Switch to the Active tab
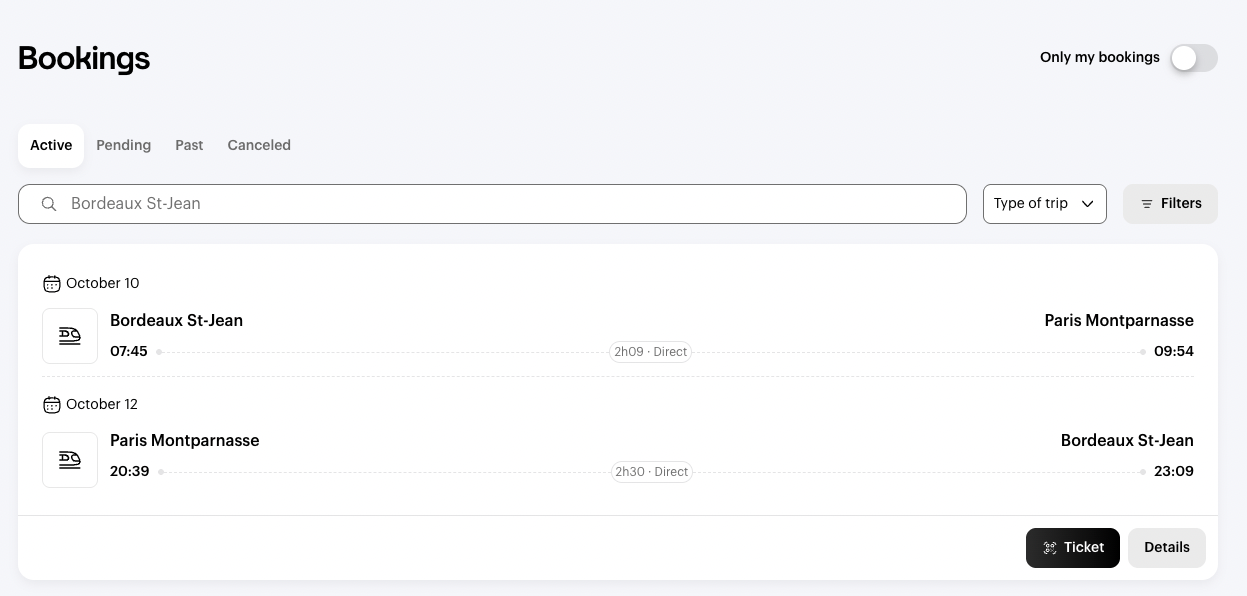Screen dimensions: 1247x596 click(x=51, y=145)
